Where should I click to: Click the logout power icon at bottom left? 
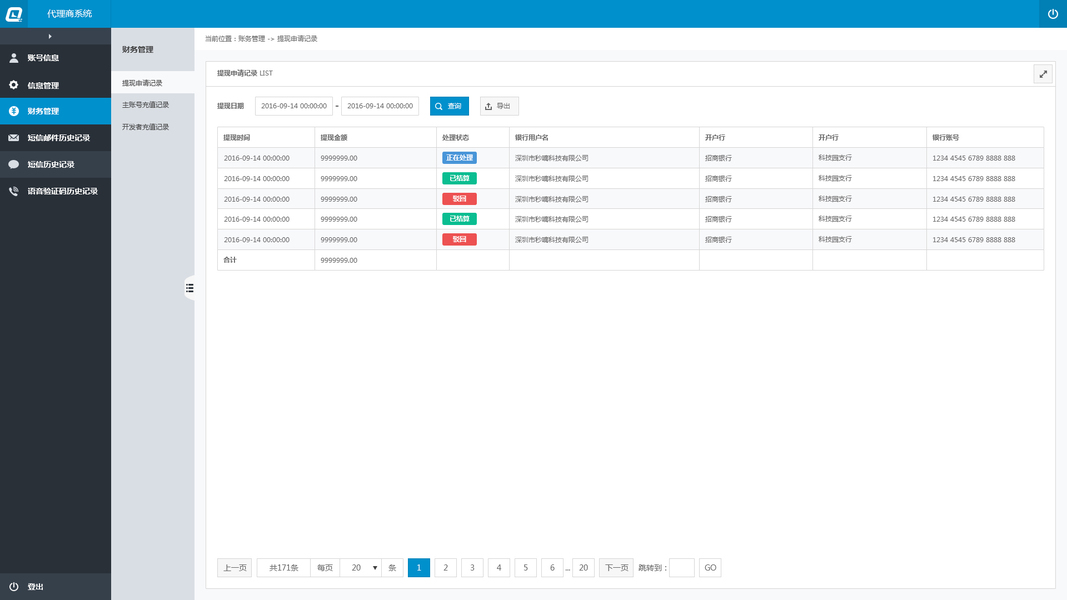(x=14, y=586)
